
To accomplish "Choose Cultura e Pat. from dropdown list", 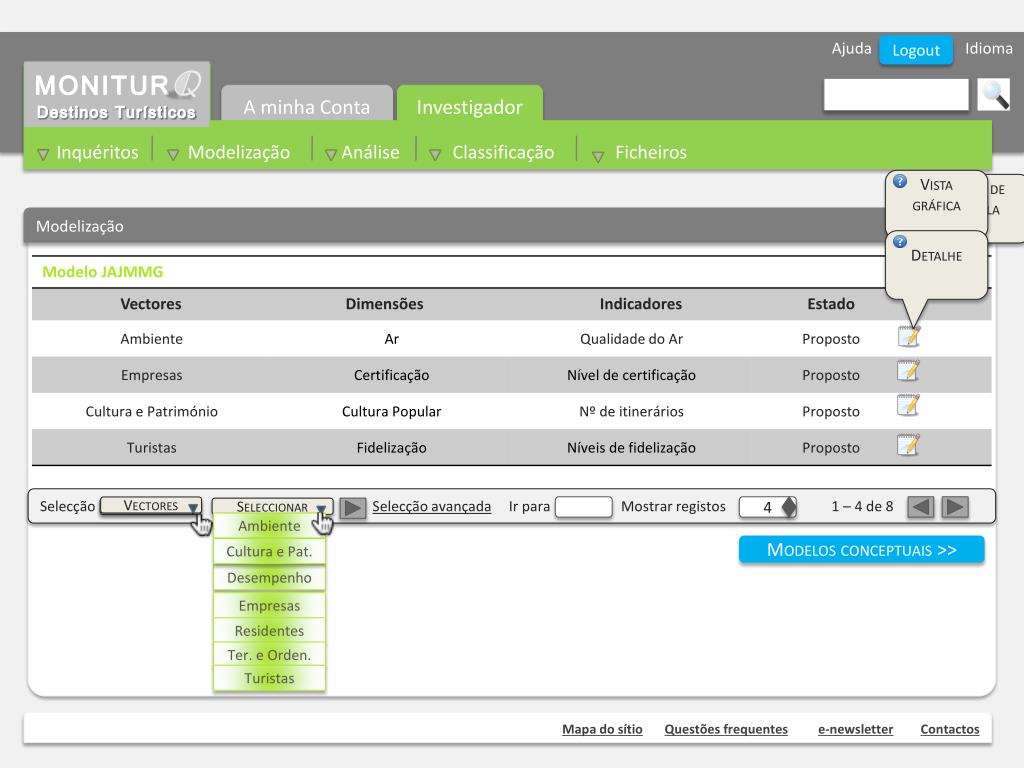I will 269,552.
